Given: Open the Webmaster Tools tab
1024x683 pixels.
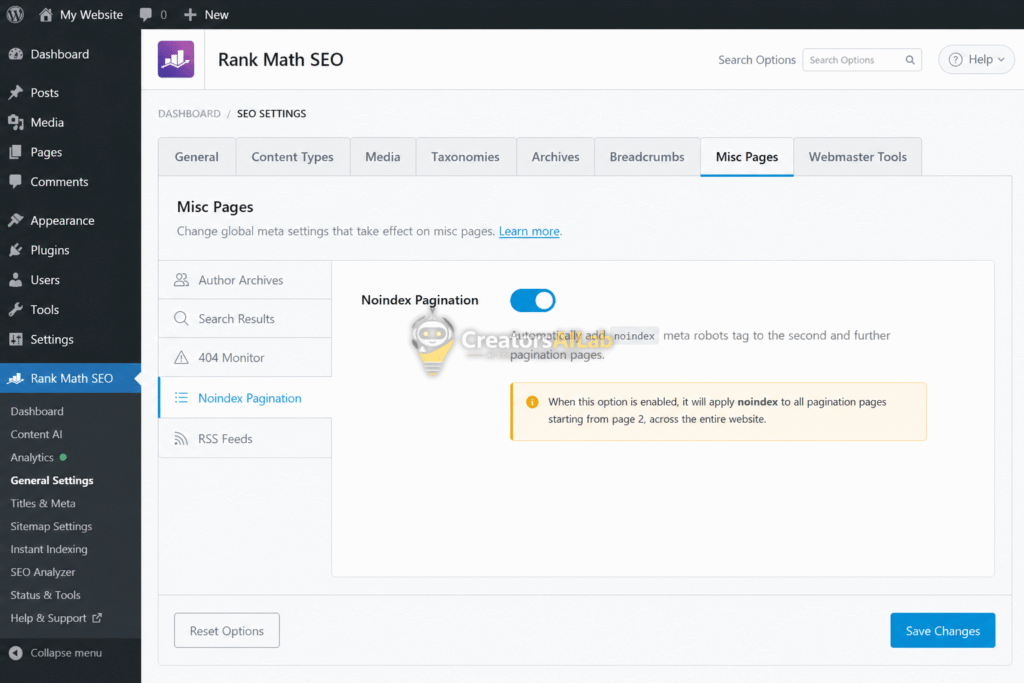Looking at the screenshot, I should click(x=857, y=157).
